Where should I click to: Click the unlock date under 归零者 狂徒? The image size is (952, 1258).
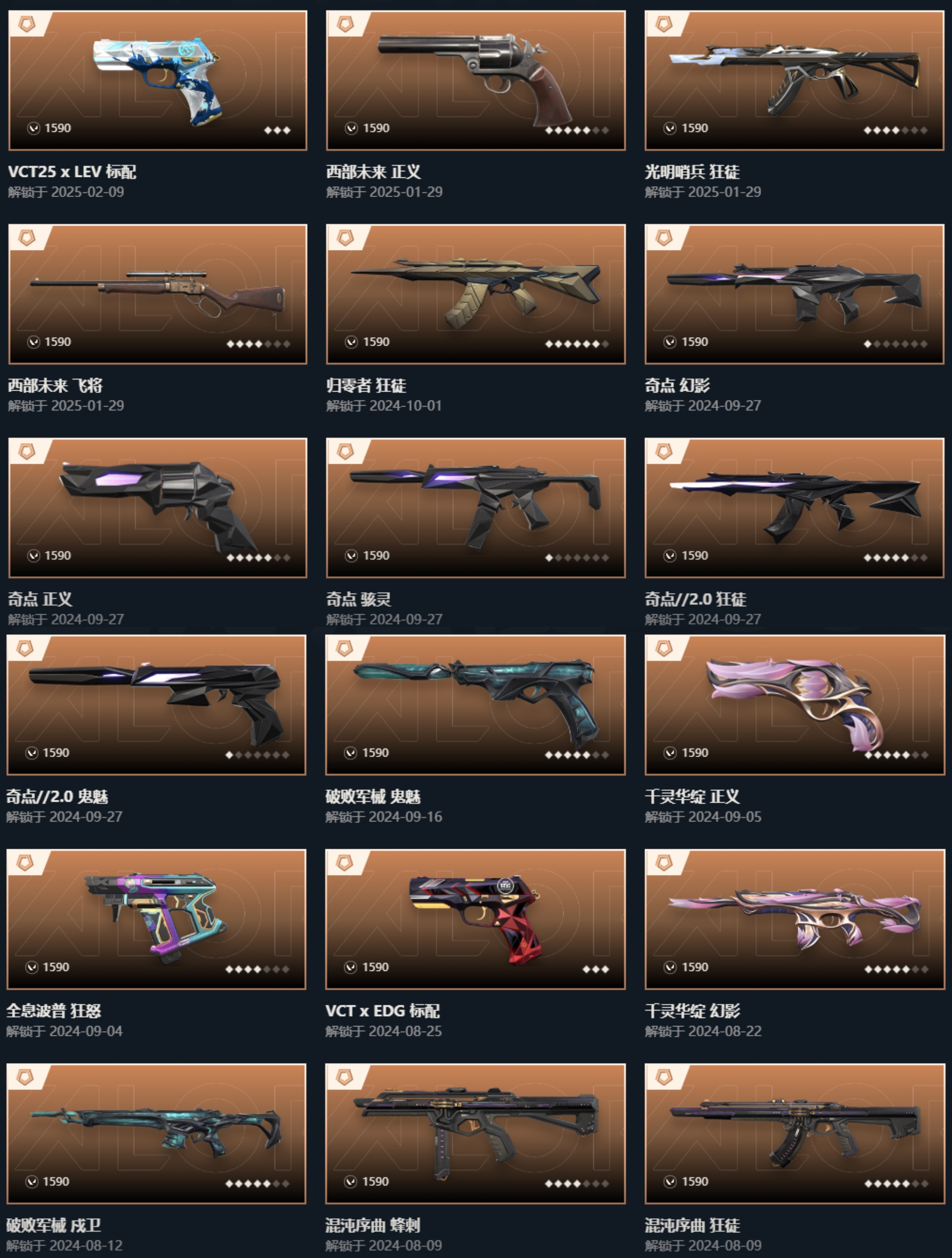[383, 406]
